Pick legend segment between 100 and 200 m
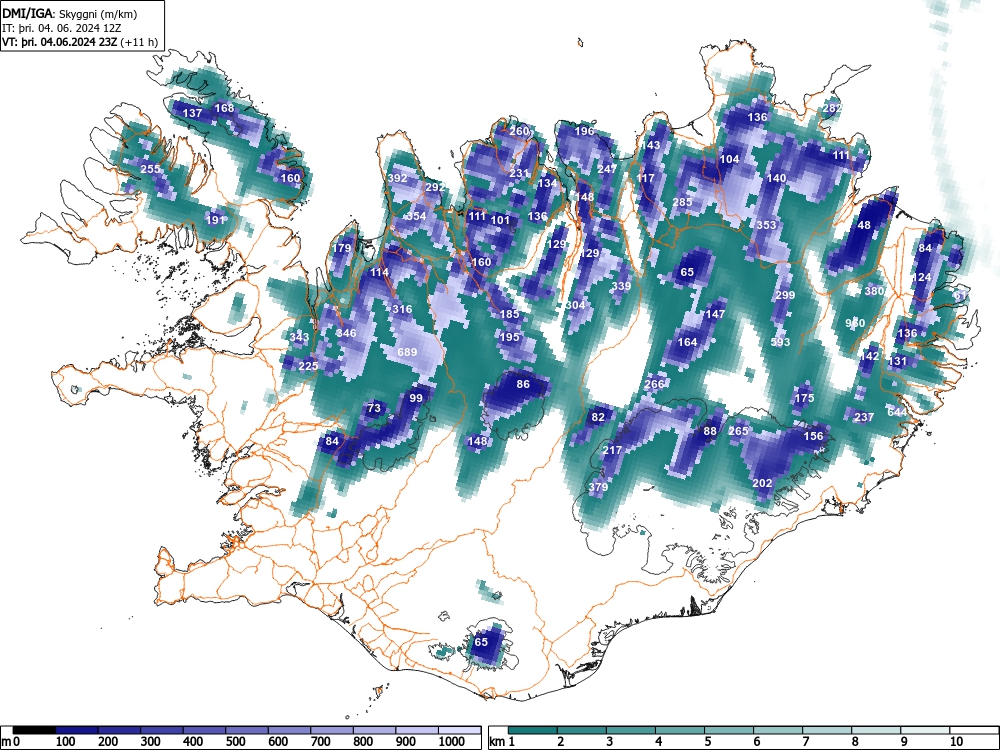The height and width of the screenshot is (750, 1000). [x=77, y=730]
